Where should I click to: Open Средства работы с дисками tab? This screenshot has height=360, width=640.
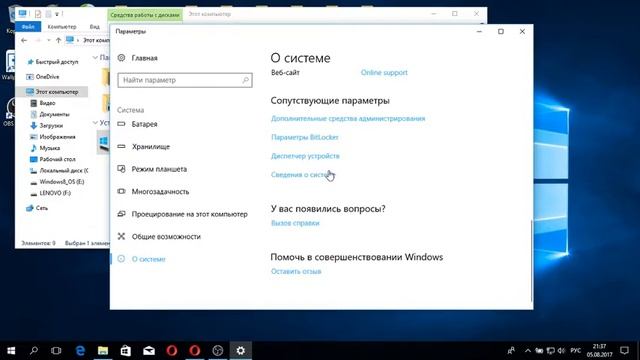pos(145,15)
